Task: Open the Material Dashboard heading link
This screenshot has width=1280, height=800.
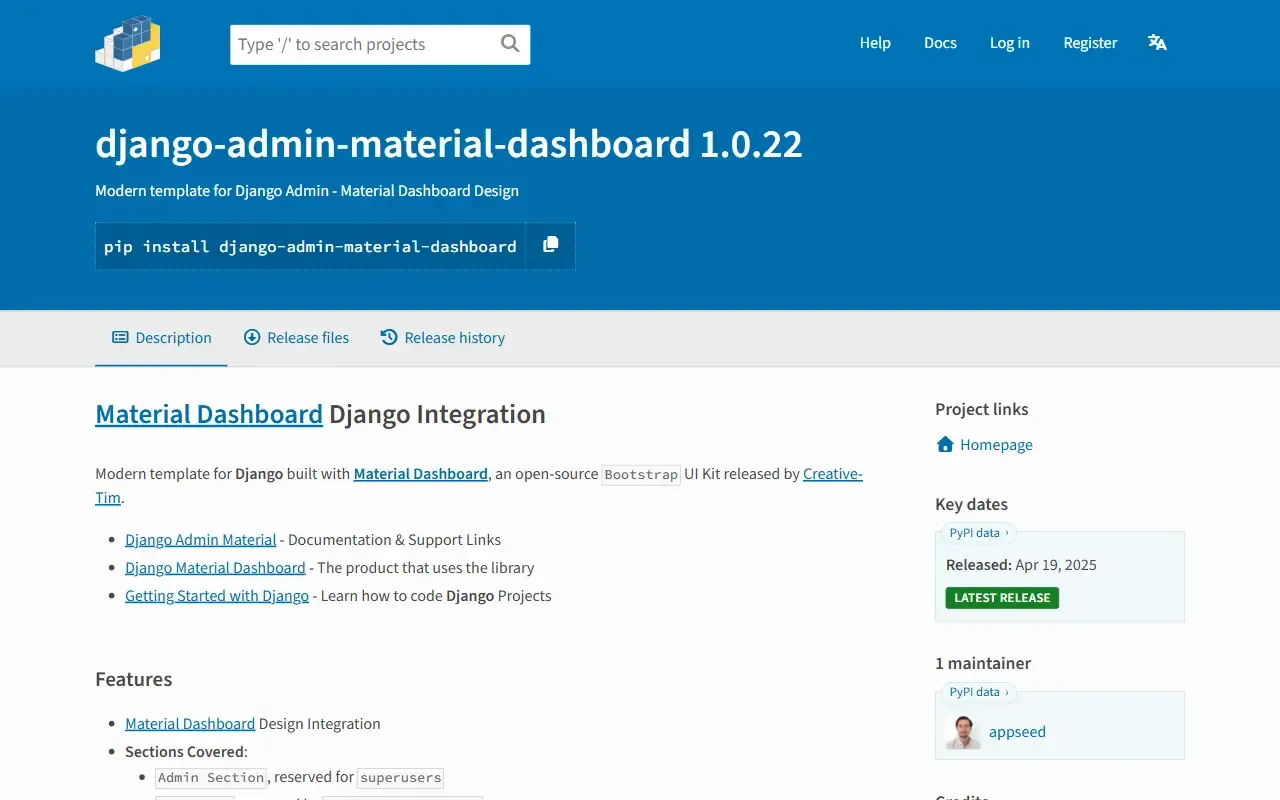Action: (x=209, y=414)
